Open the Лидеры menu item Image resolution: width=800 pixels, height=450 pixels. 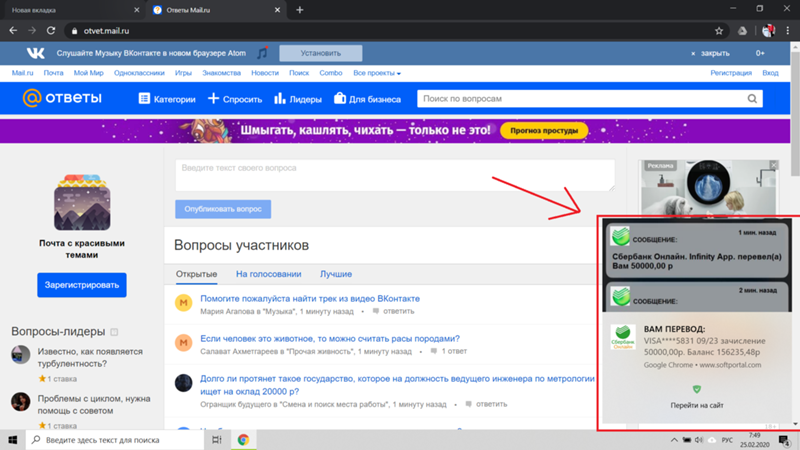point(298,99)
